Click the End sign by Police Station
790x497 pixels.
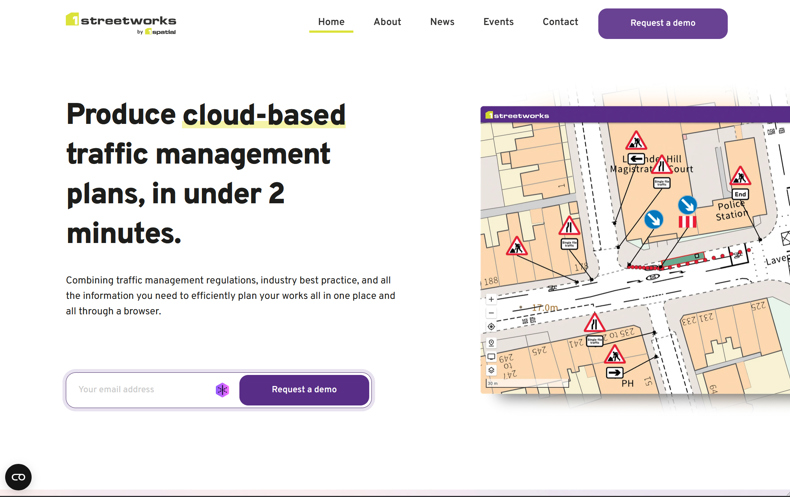[x=740, y=194]
